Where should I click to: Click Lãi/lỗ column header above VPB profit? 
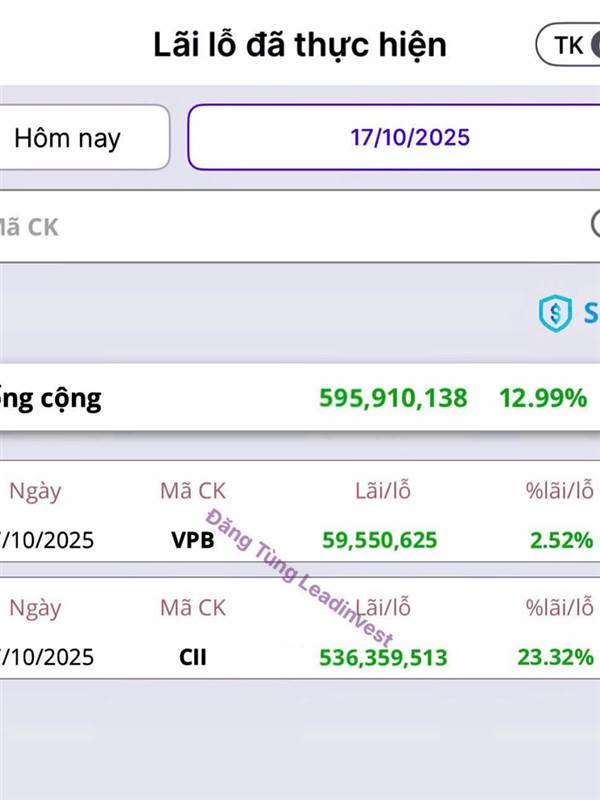pos(382,491)
